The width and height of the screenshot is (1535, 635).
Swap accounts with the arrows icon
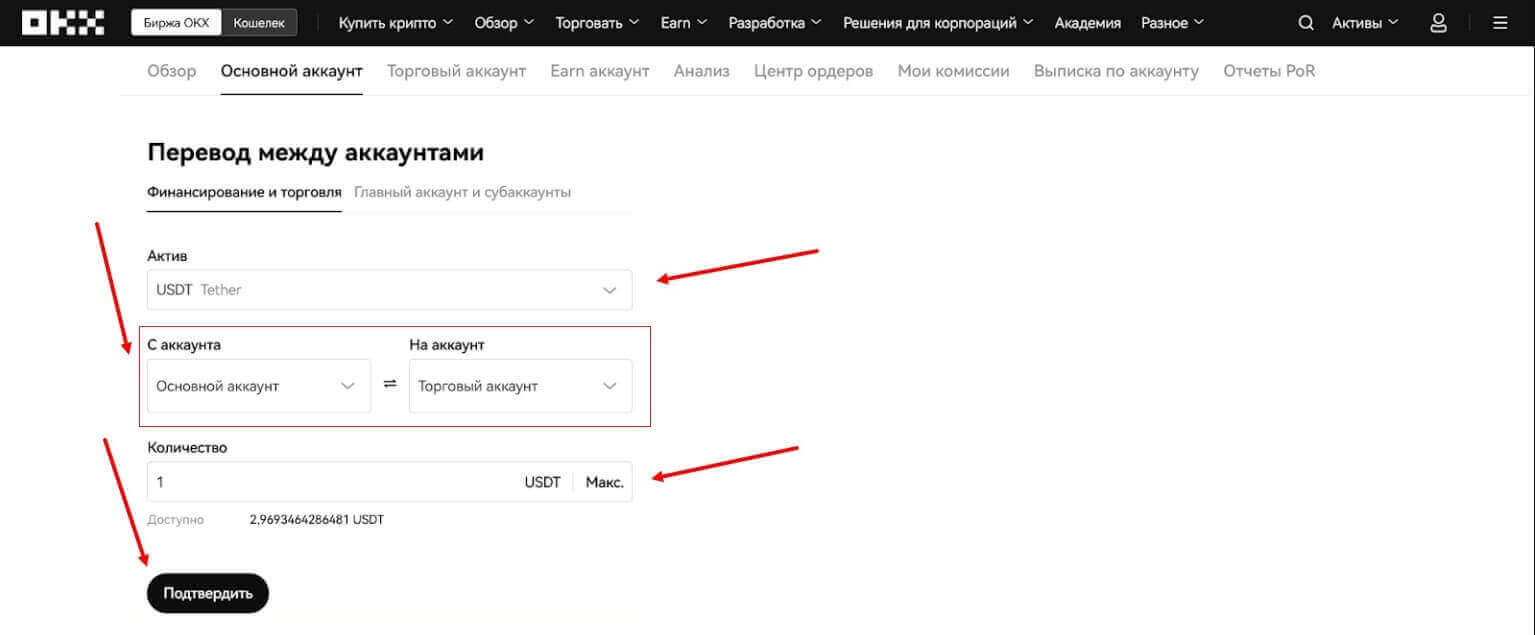pyautogui.click(x=390, y=385)
